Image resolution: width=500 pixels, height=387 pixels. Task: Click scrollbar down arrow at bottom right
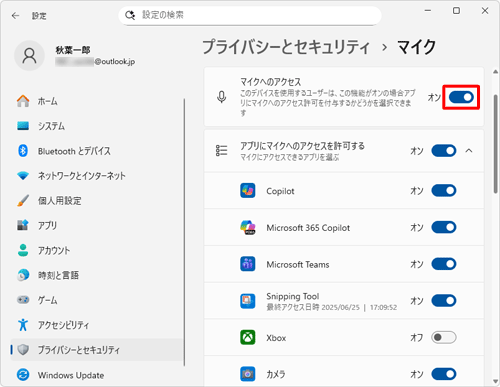click(495, 382)
